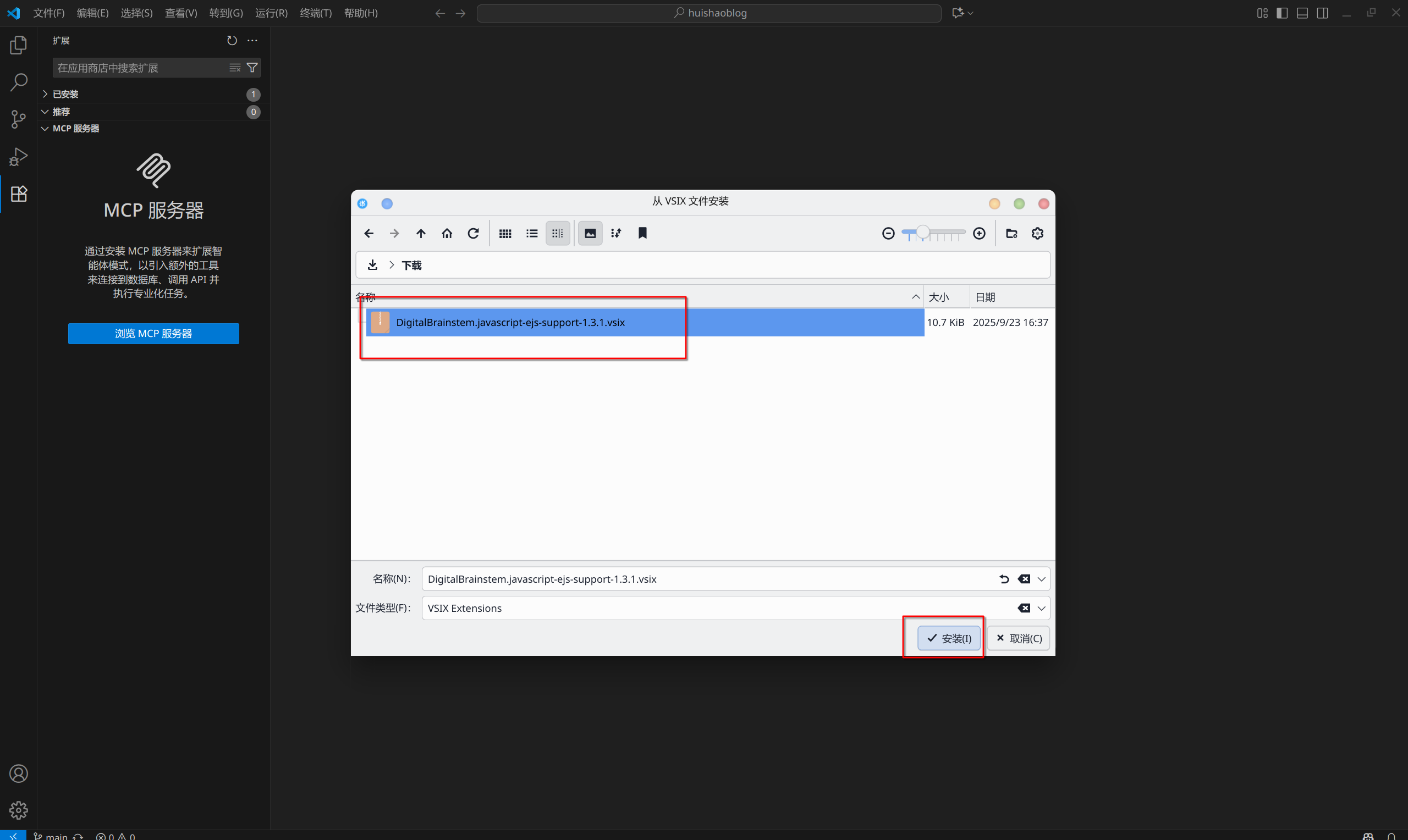Image resolution: width=1408 pixels, height=840 pixels.
Task: Open the 终端(T) menu
Action: pos(315,13)
